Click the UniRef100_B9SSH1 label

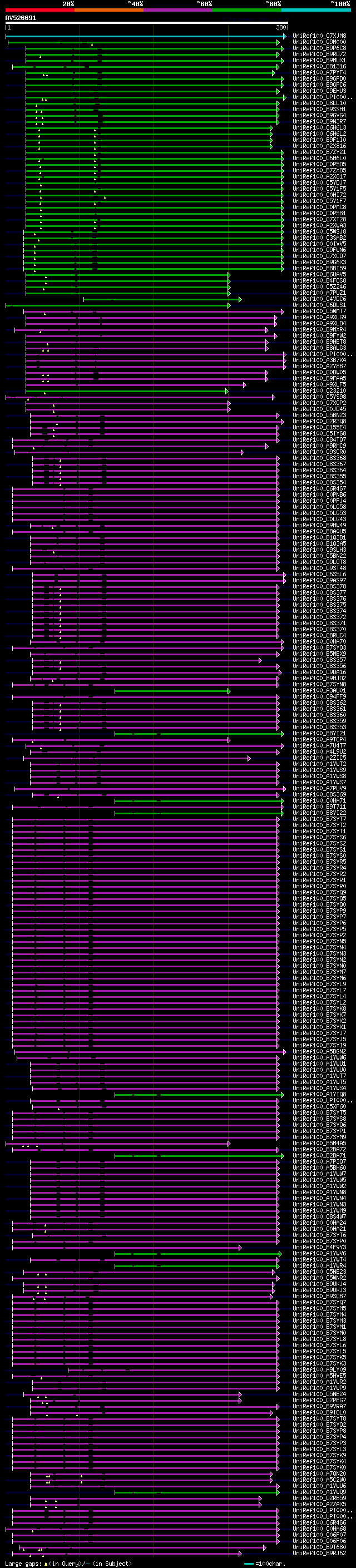pos(319,110)
